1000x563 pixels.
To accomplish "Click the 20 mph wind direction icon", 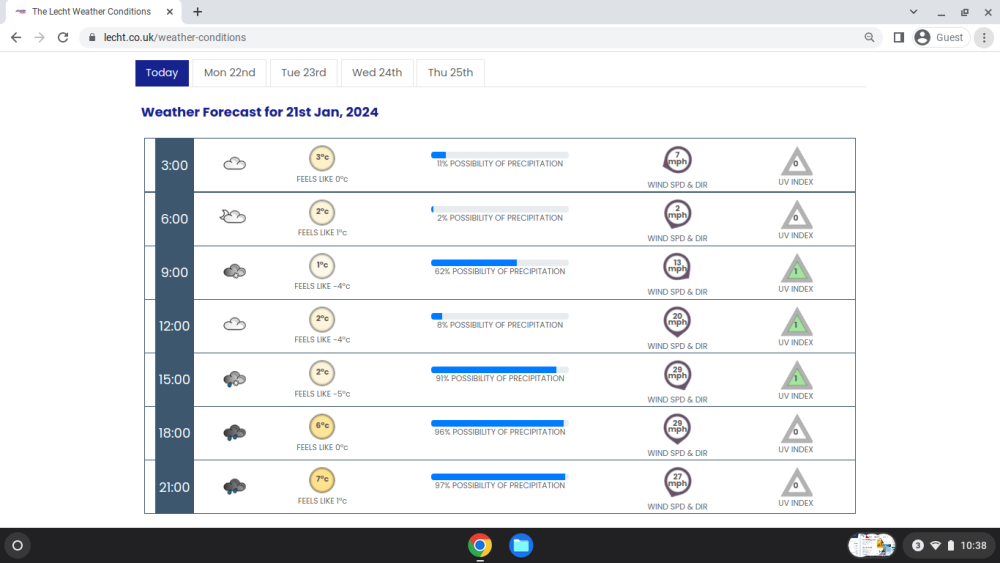I will (x=677, y=321).
